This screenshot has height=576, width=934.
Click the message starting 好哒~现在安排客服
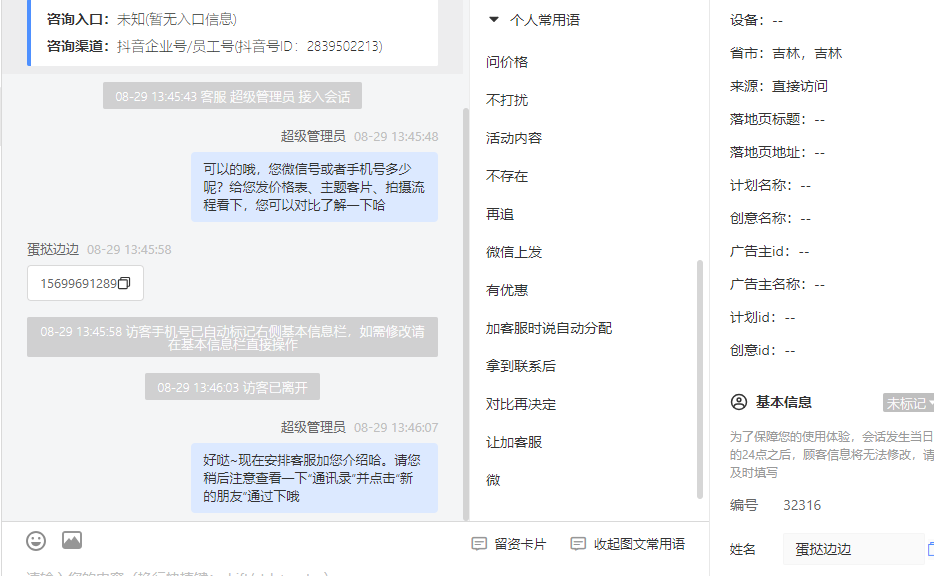315,478
